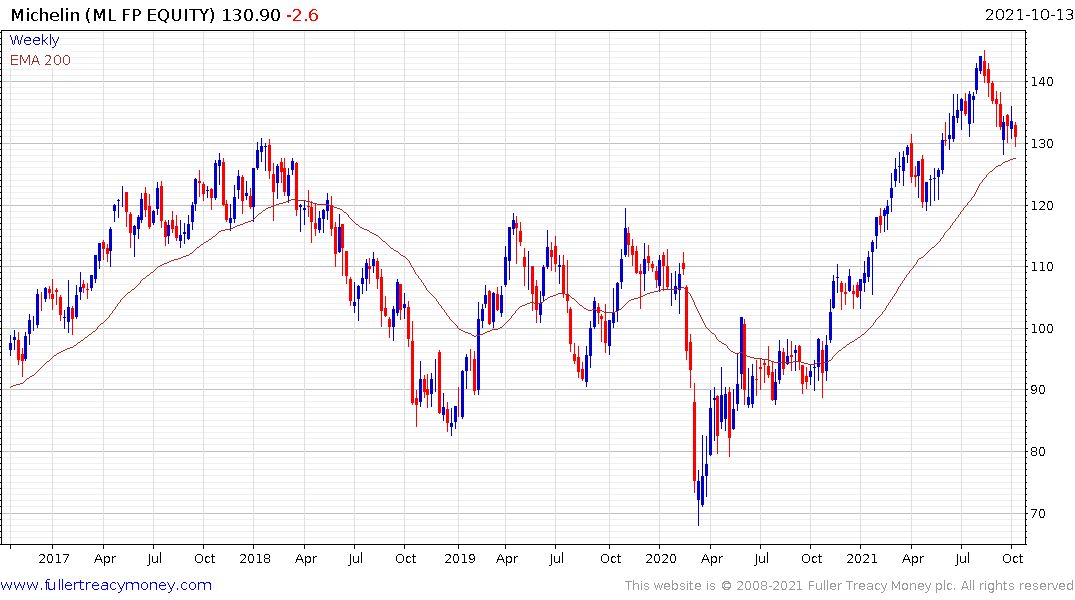Click the 2021 year label on time axis
This screenshot has width=1075, height=600.
(x=862, y=558)
